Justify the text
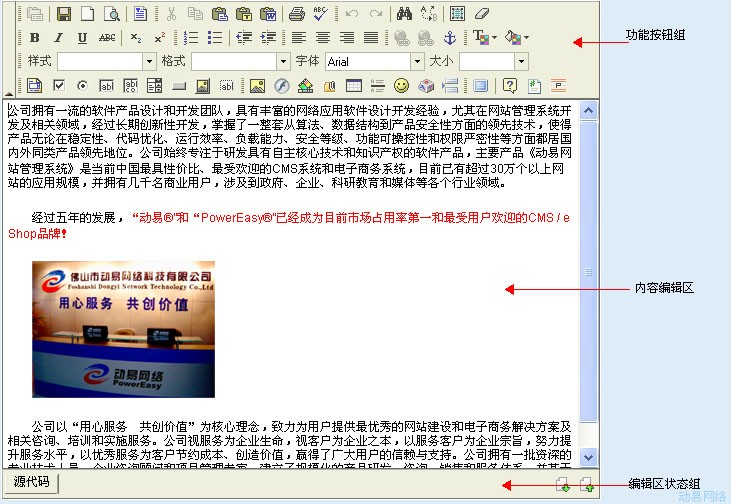The height and width of the screenshot is (504, 731). (x=371, y=37)
